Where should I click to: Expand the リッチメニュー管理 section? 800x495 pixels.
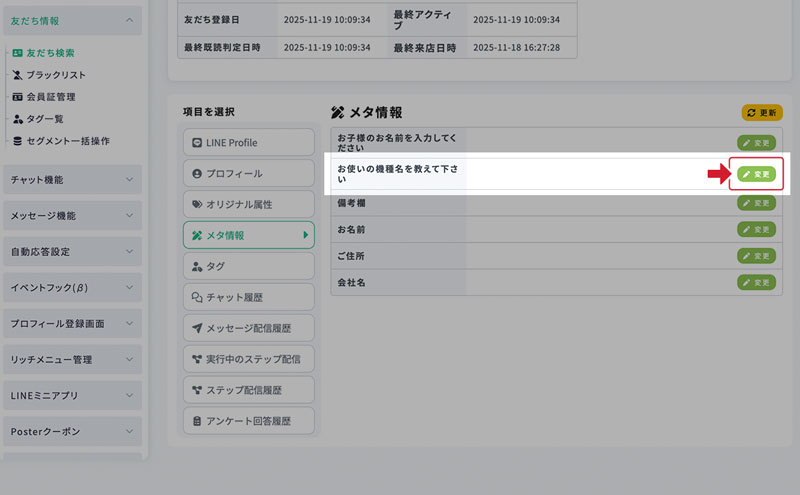72,359
